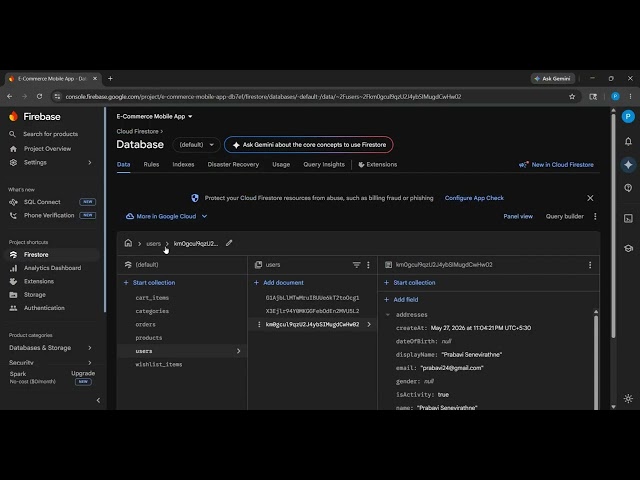Select the products collection
Image resolution: width=640 pixels, height=480 pixels.
point(149,338)
